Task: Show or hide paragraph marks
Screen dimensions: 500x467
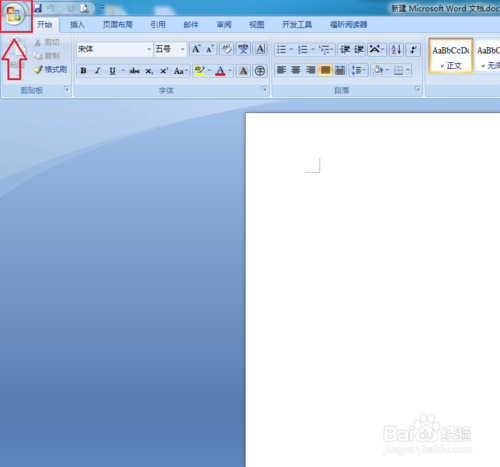Action: point(413,50)
